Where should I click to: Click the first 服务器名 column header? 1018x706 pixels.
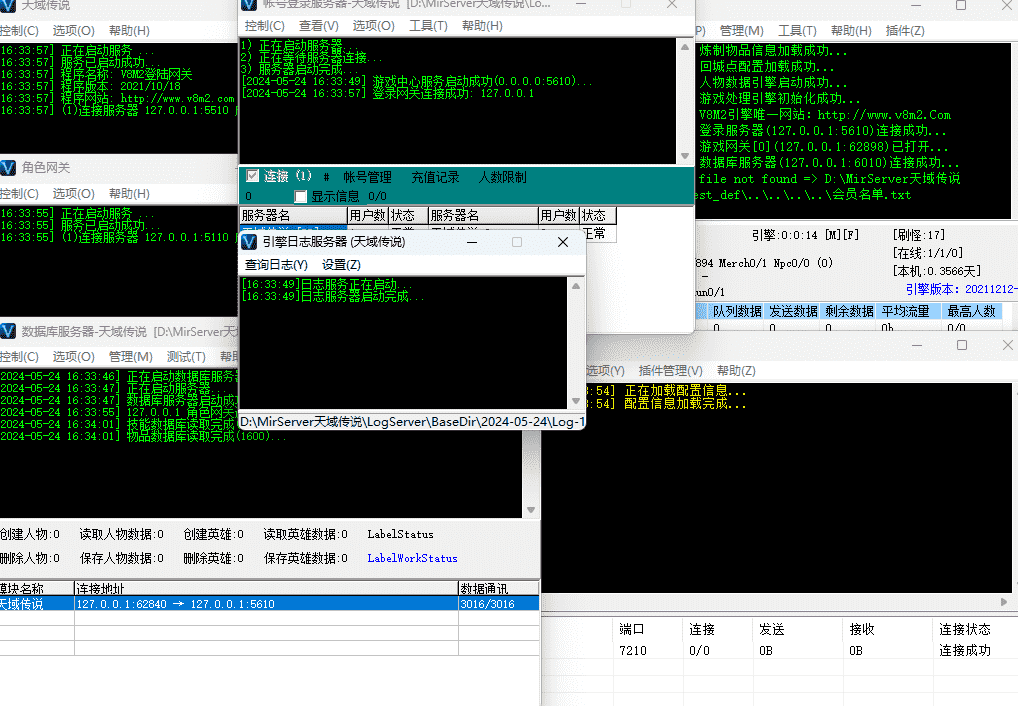tap(293, 215)
